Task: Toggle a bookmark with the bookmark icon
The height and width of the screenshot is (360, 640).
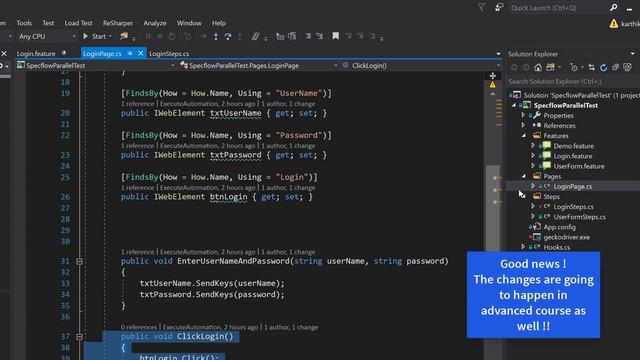Action: point(336,36)
